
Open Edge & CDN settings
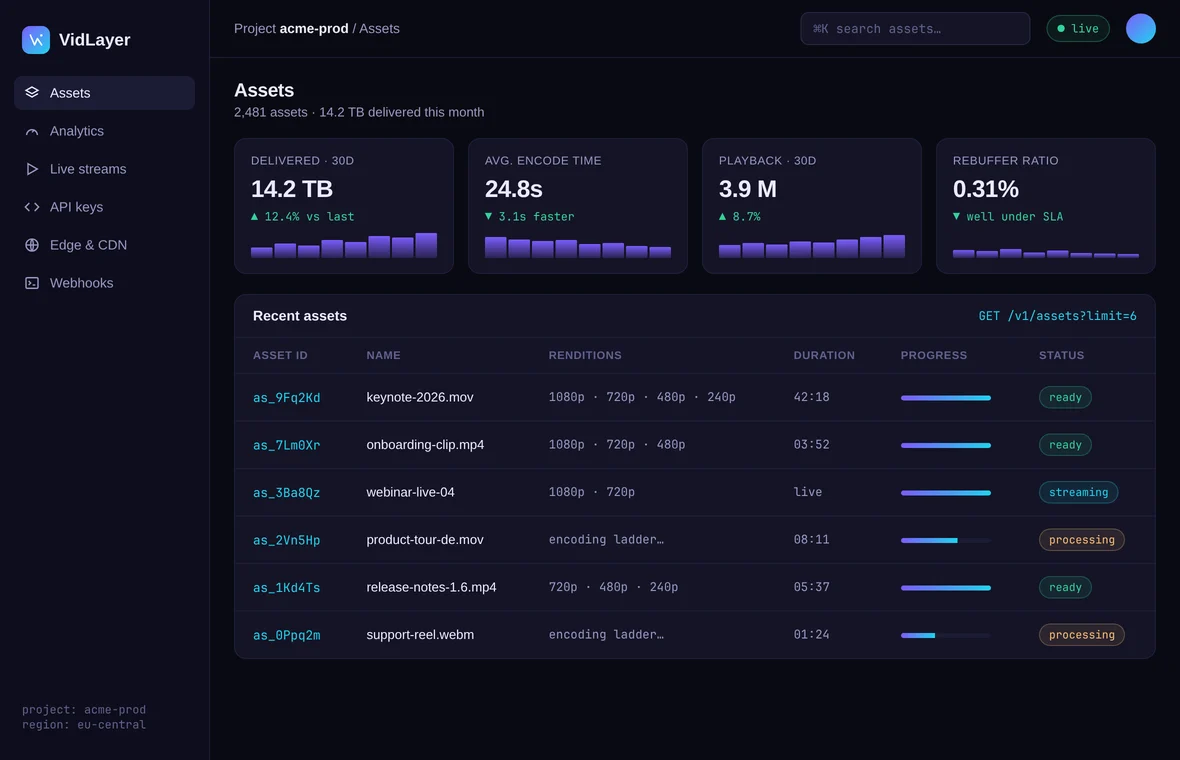coord(105,245)
